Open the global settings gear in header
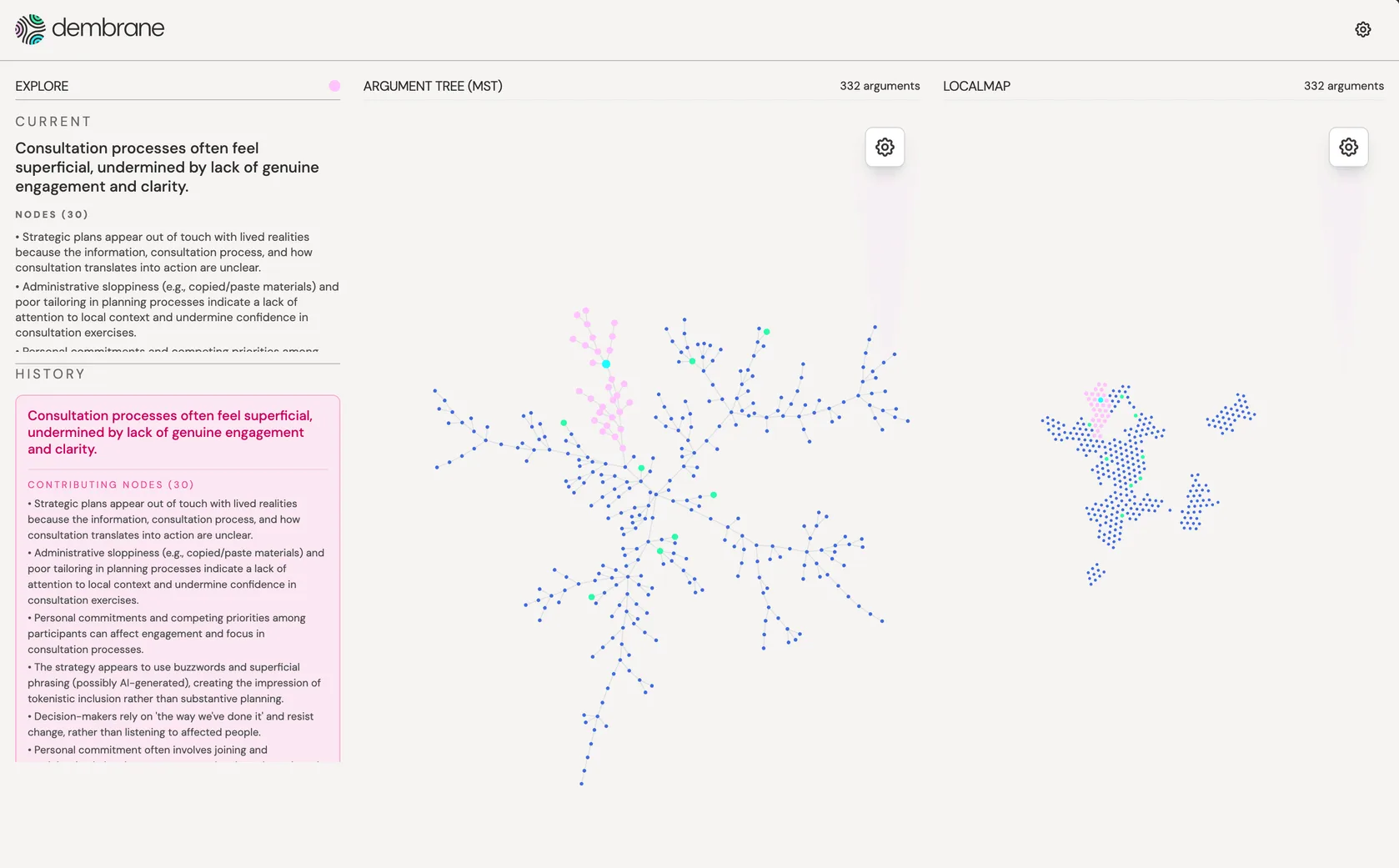Image resolution: width=1399 pixels, height=868 pixels. 1363,29
